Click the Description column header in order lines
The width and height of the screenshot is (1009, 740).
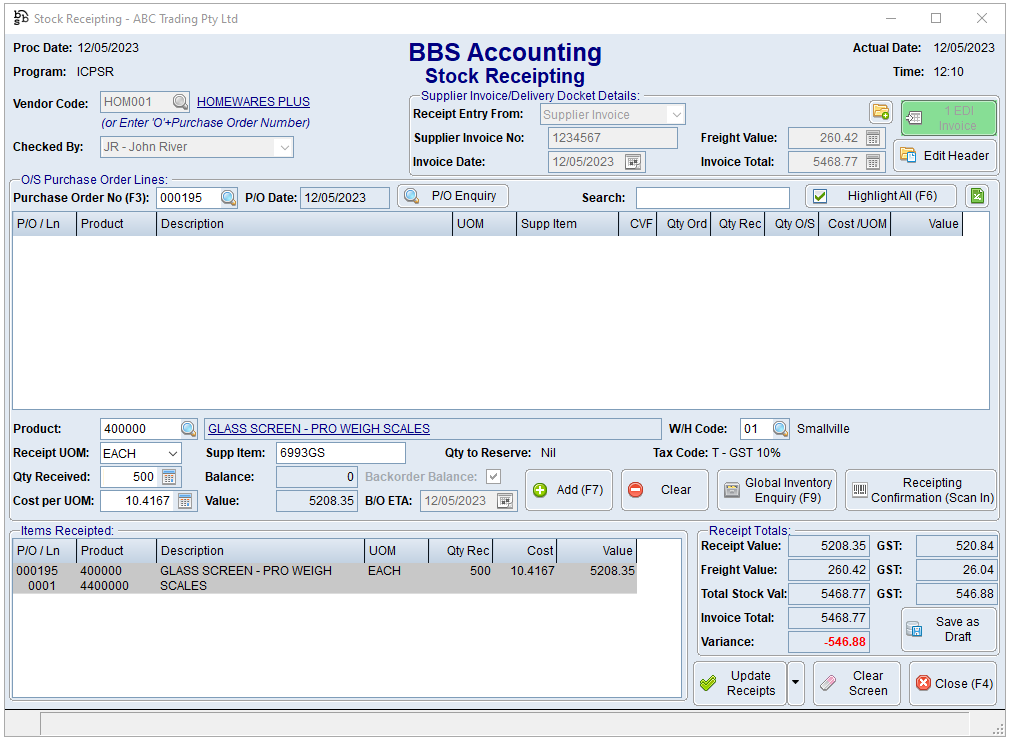click(x=305, y=224)
